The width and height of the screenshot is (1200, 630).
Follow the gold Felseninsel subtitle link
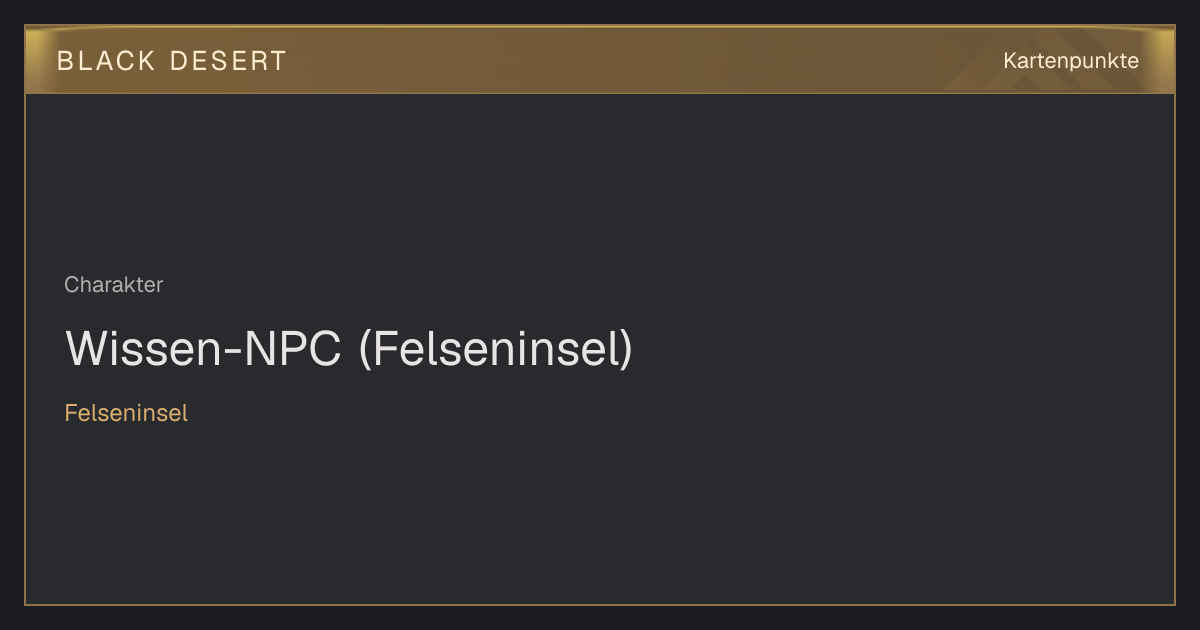click(126, 412)
